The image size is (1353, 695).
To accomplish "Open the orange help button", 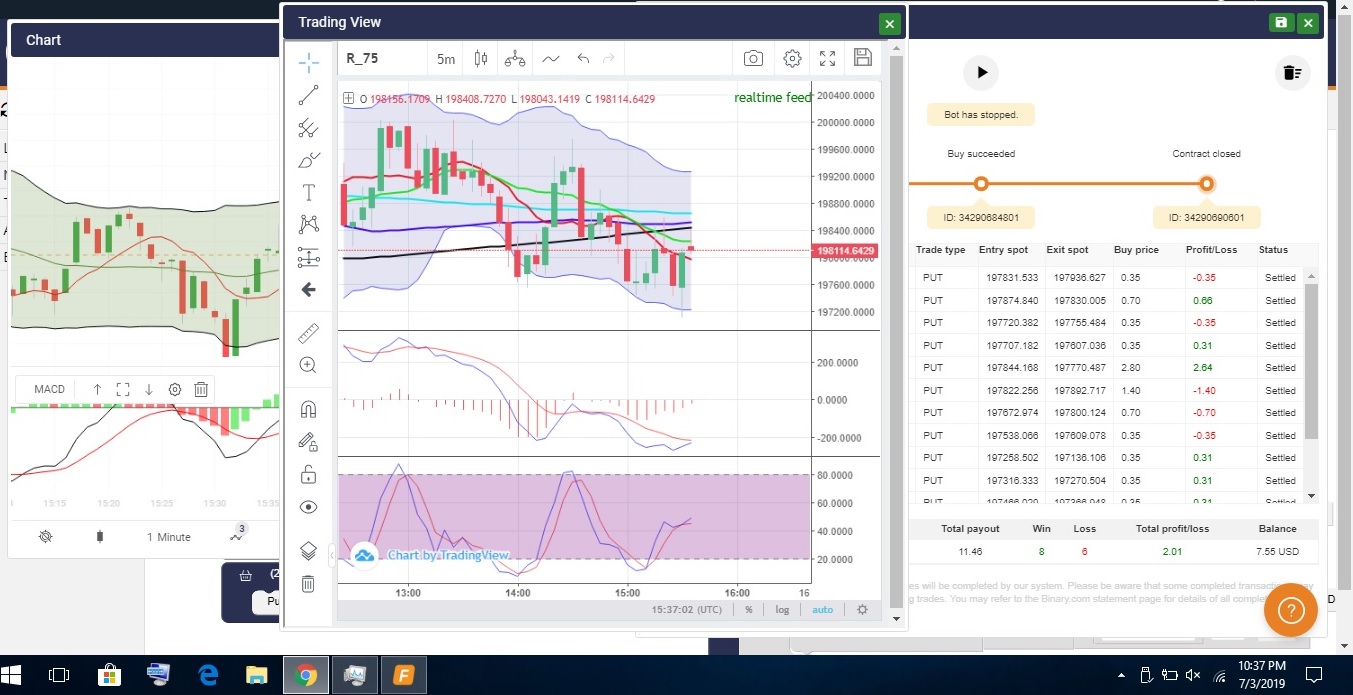I will tap(1290, 609).
